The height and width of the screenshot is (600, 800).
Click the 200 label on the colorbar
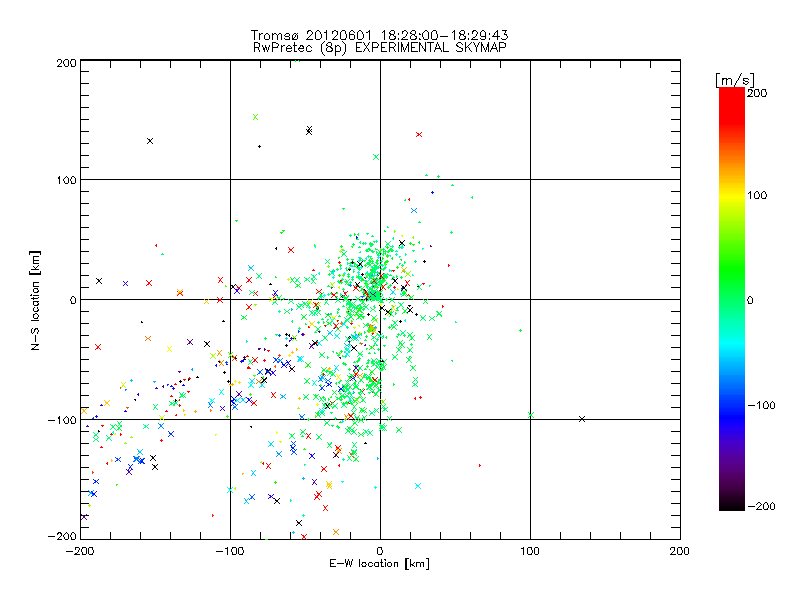757,93
